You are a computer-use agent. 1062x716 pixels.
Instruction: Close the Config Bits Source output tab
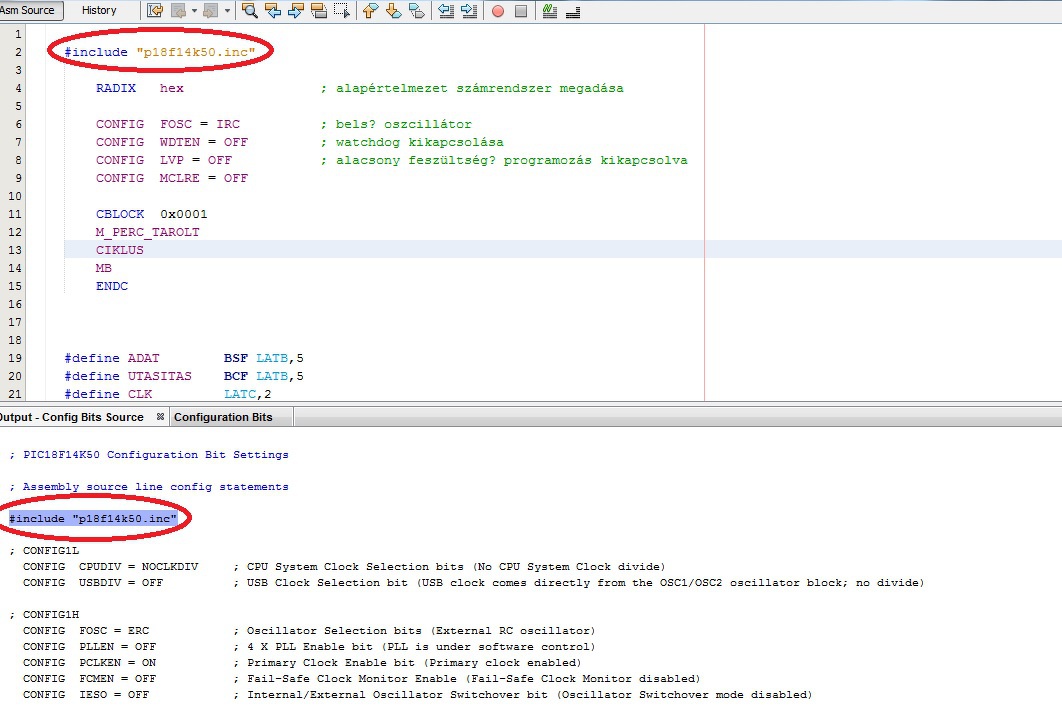click(161, 417)
